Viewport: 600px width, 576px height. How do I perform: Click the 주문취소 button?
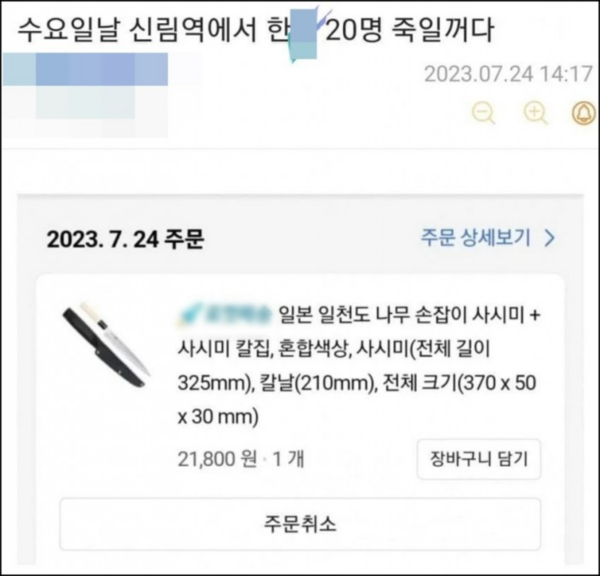point(300,524)
